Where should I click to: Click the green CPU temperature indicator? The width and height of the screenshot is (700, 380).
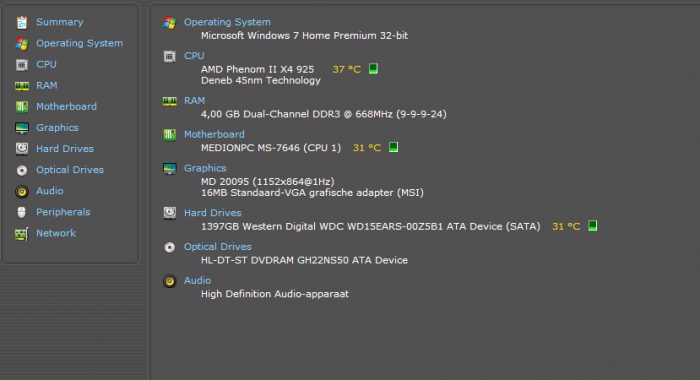pos(373,68)
